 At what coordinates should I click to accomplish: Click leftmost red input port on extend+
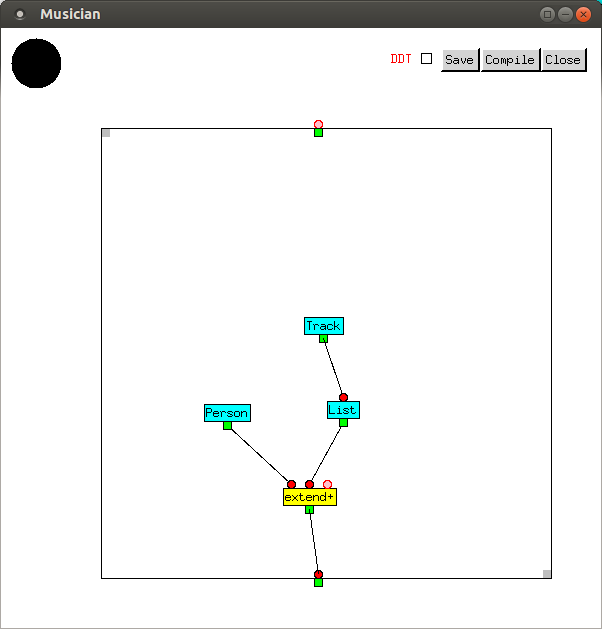click(x=291, y=484)
